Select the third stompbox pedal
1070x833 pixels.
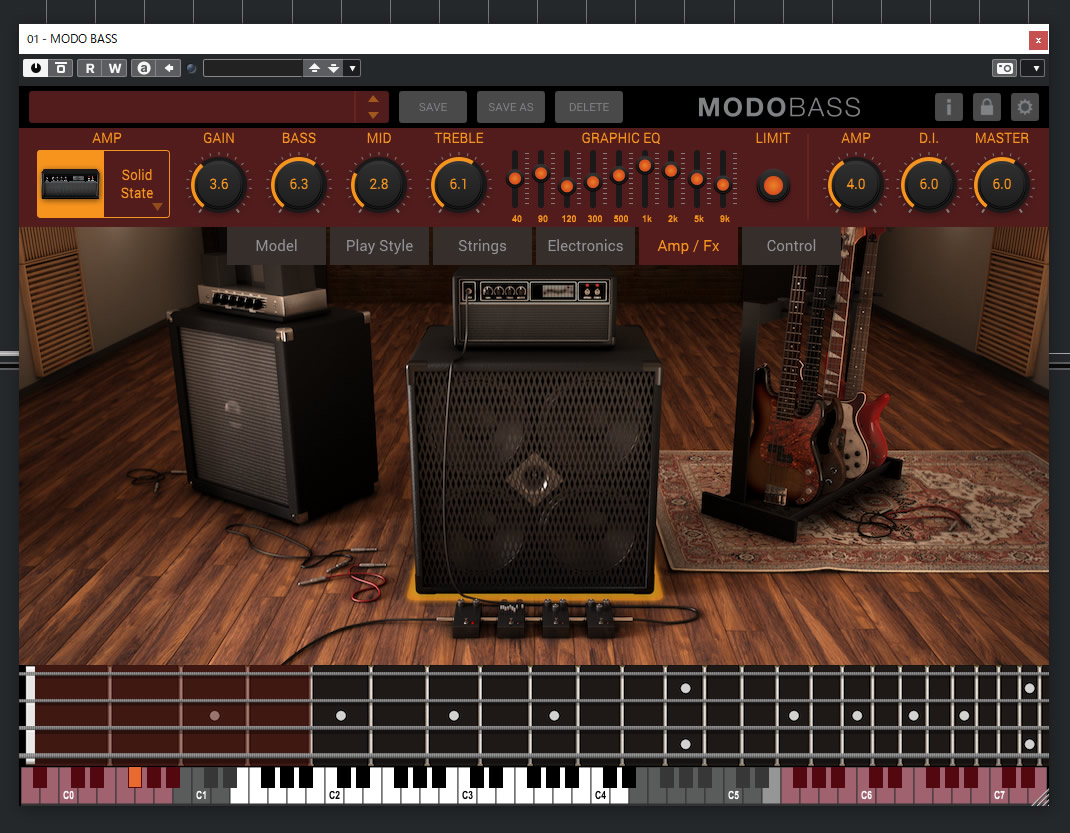(x=556, y=618)
